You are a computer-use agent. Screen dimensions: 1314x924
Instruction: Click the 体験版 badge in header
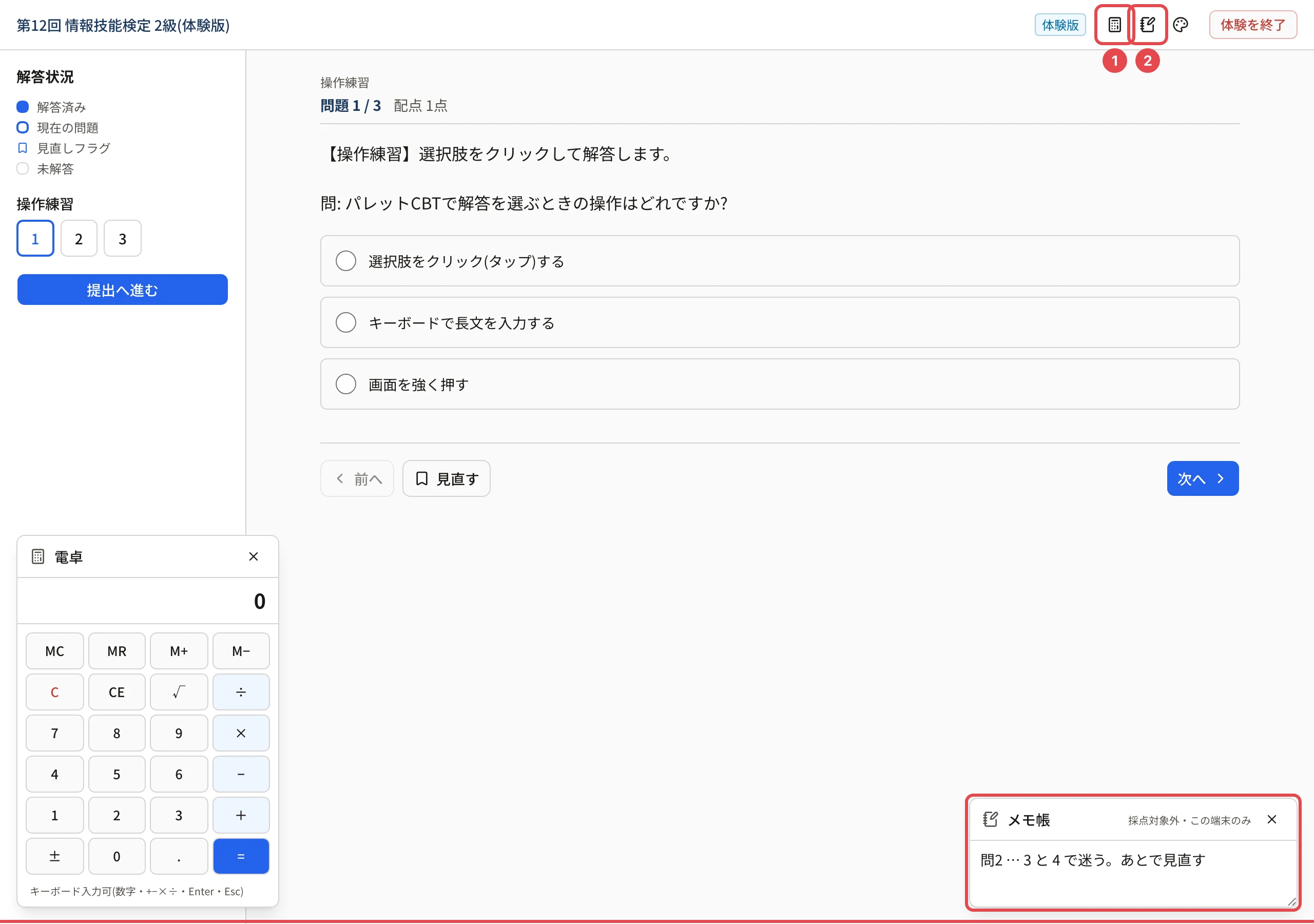(1060, 25)
